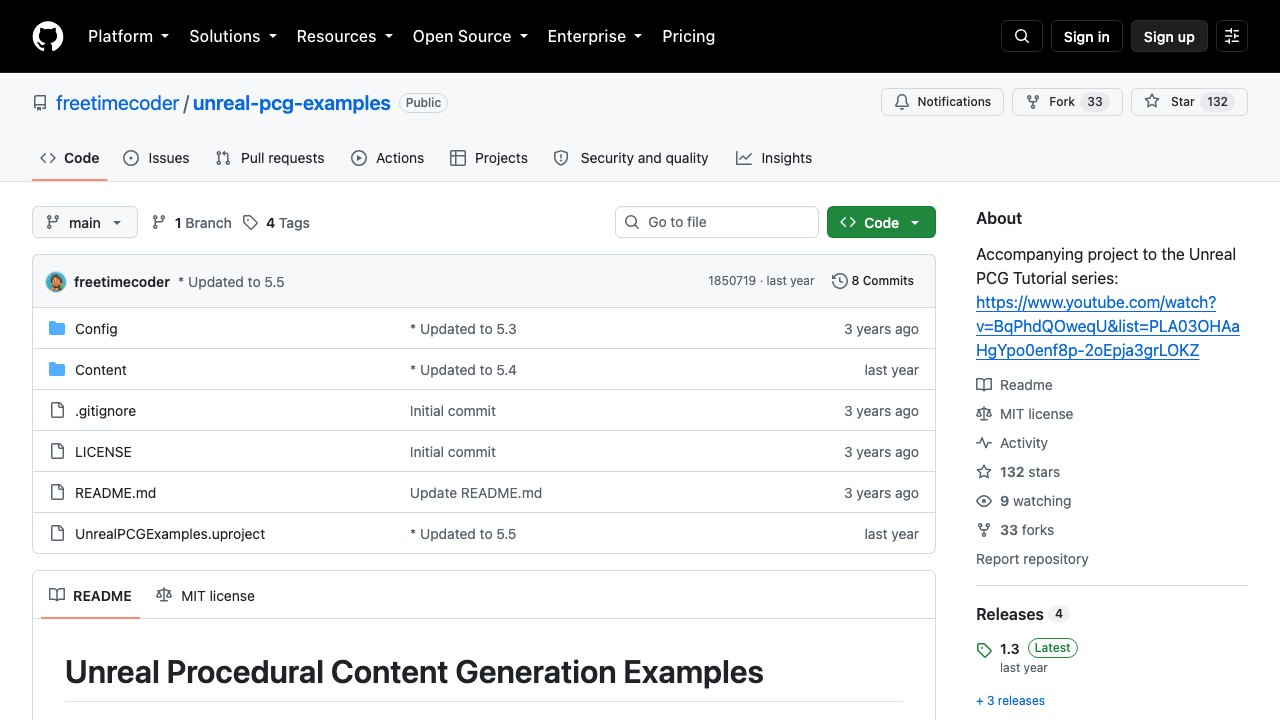
Task: Click the Go to file search field
Action: pos(717,222)
